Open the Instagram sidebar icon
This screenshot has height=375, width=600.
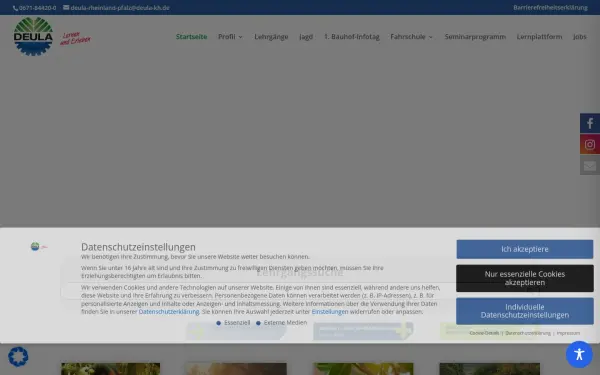click(x=590, y=144)
